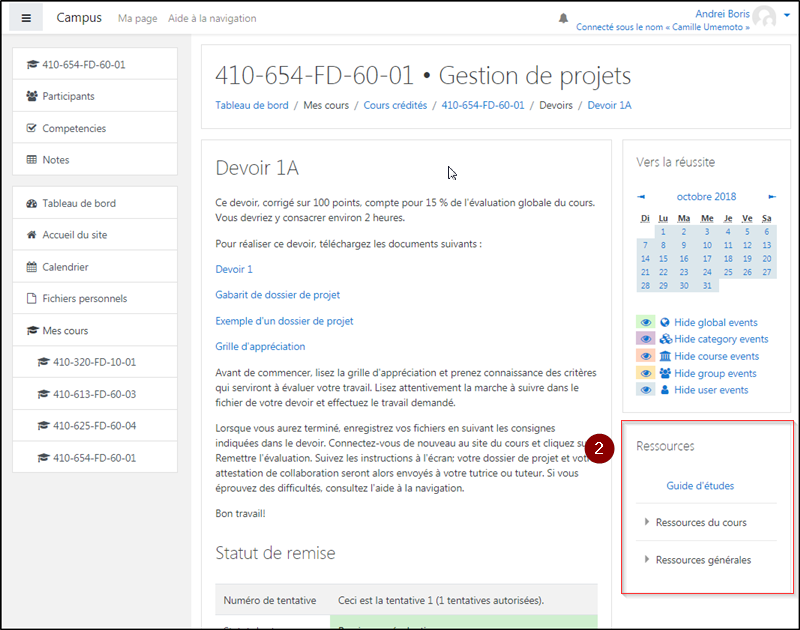Expand Ressources générales section
This screenshot has width=800, height=630.
pyautogui.click(x=702, y=560)
